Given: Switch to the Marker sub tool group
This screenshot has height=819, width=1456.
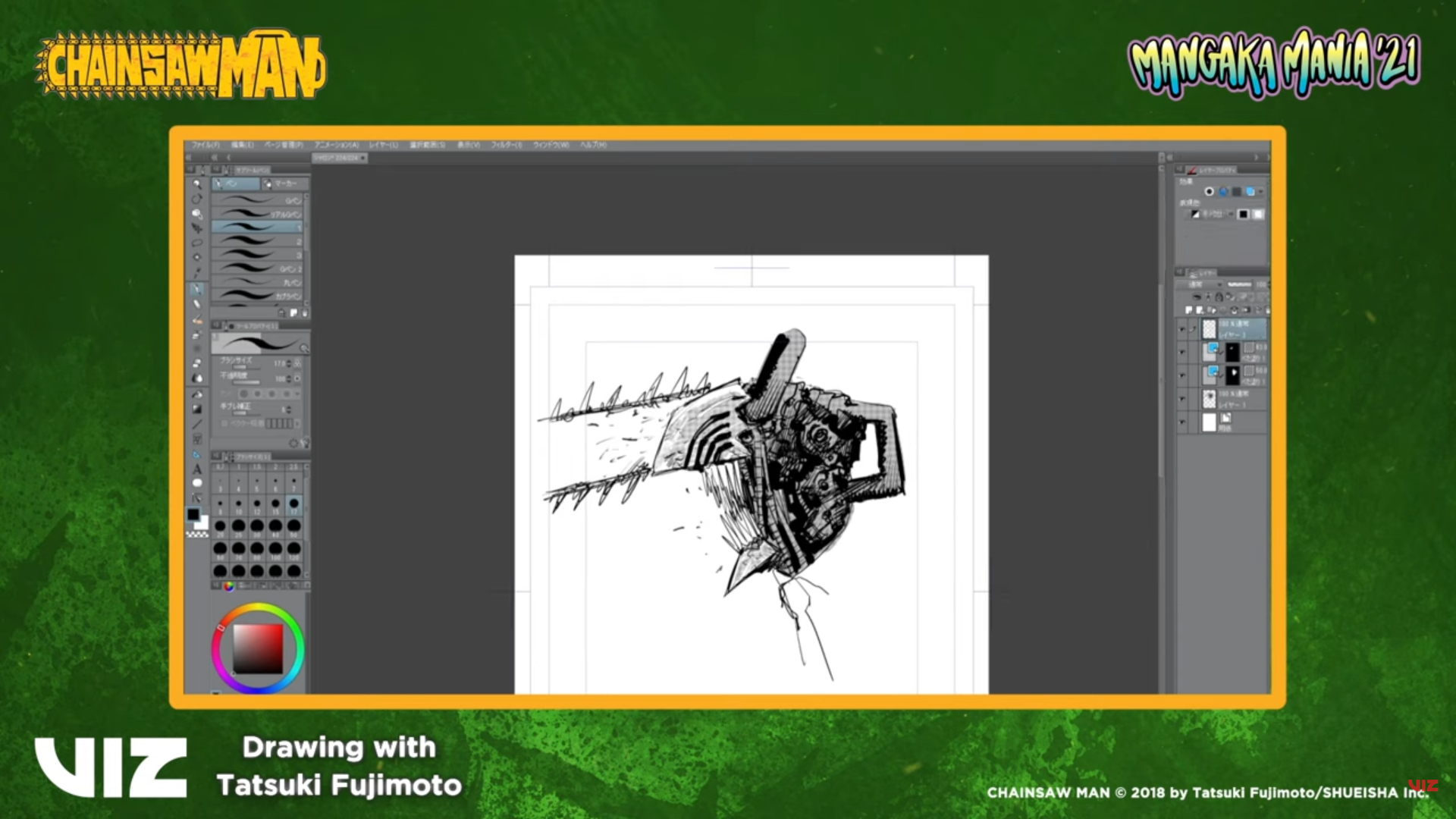Looking at the screenshot, I should pyautogui.click(x=284, y=184).
